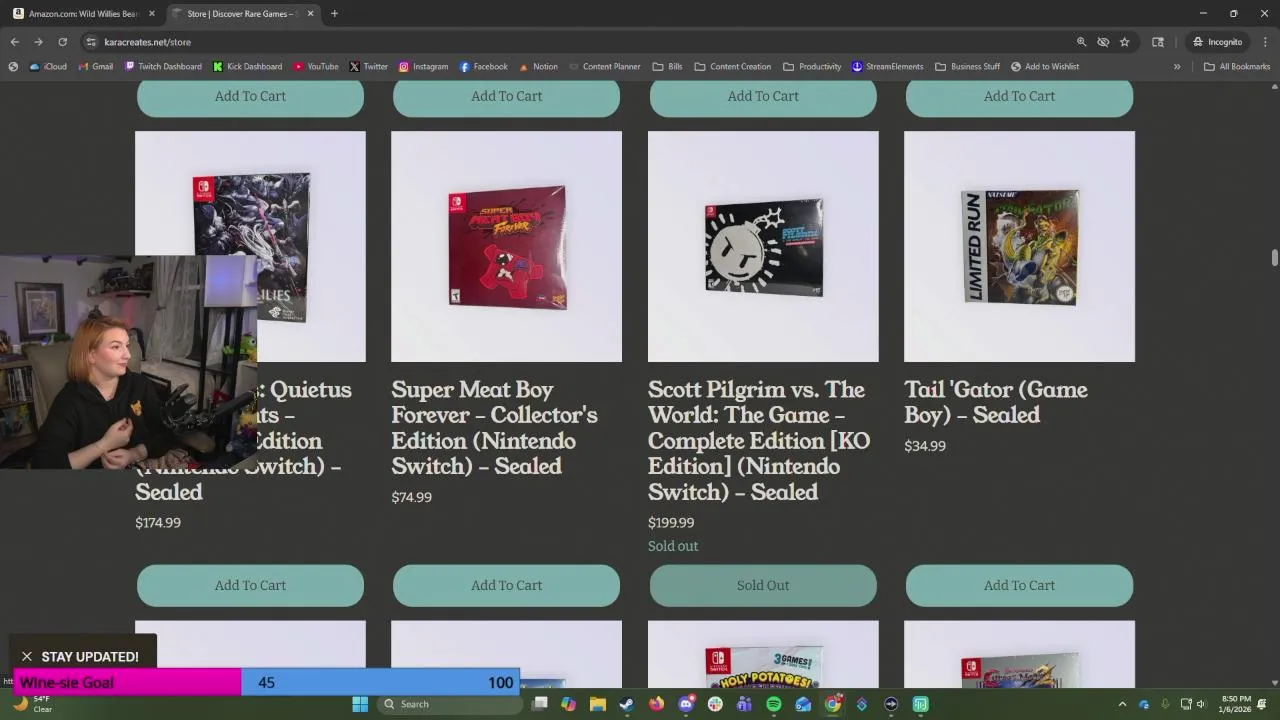Image resolution: width=1280 pixels, height=720 pixels.
Task: View Scott Pilgrim KO Edition product image
Action: pos(763,246)
